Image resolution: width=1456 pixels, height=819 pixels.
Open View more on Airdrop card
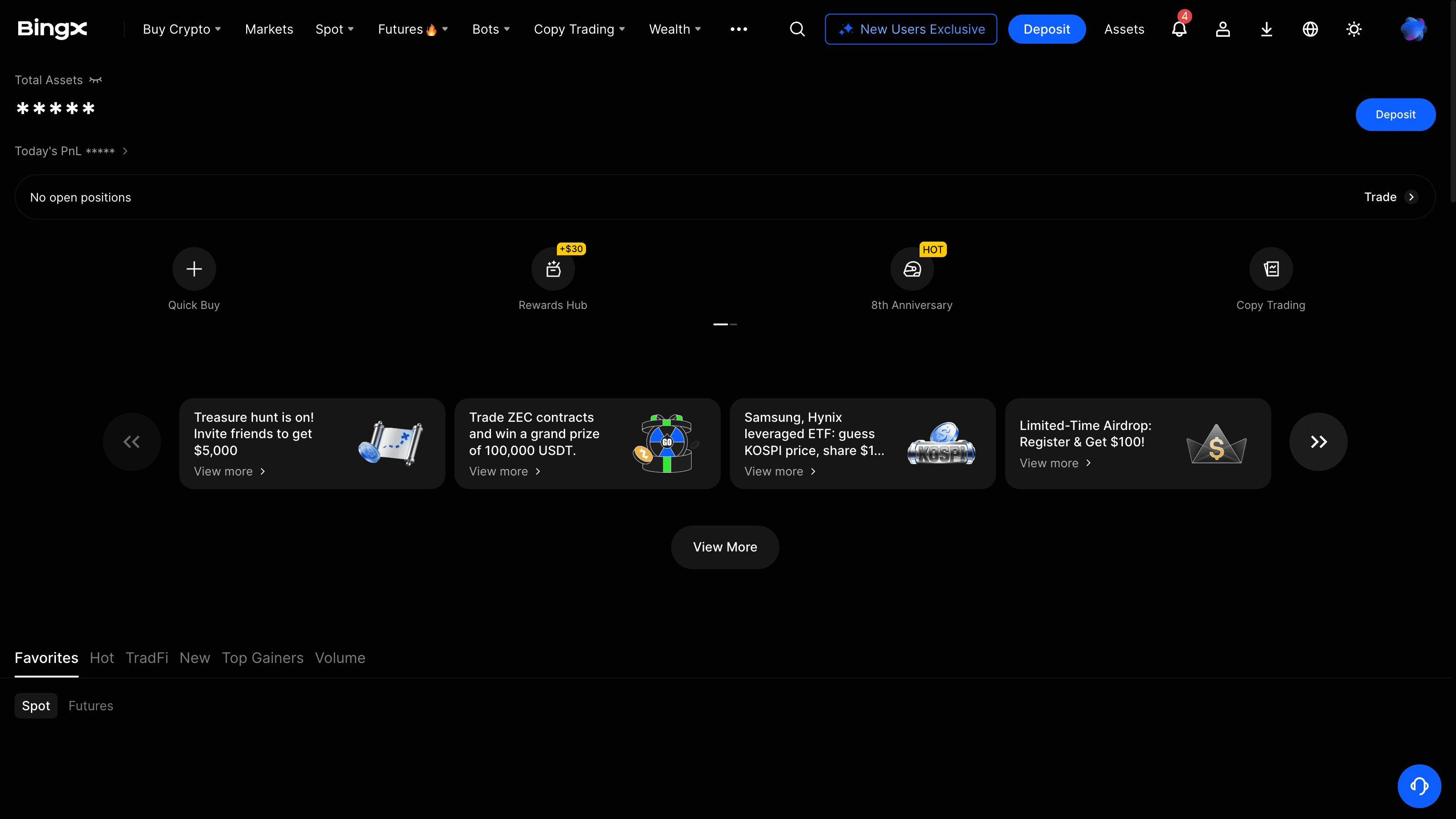(1055, 464)
